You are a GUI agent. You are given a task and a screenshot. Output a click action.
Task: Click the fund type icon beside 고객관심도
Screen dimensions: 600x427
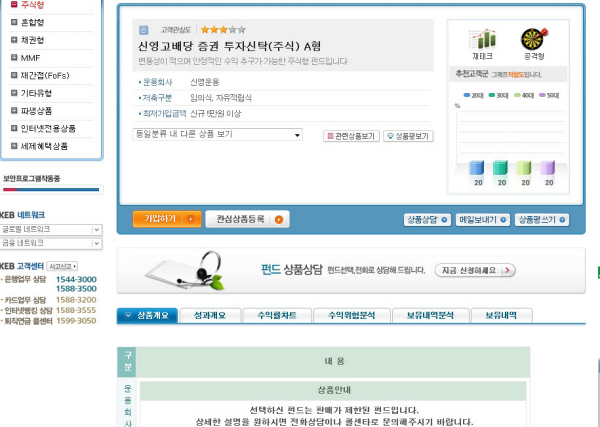tap(143, 30)
